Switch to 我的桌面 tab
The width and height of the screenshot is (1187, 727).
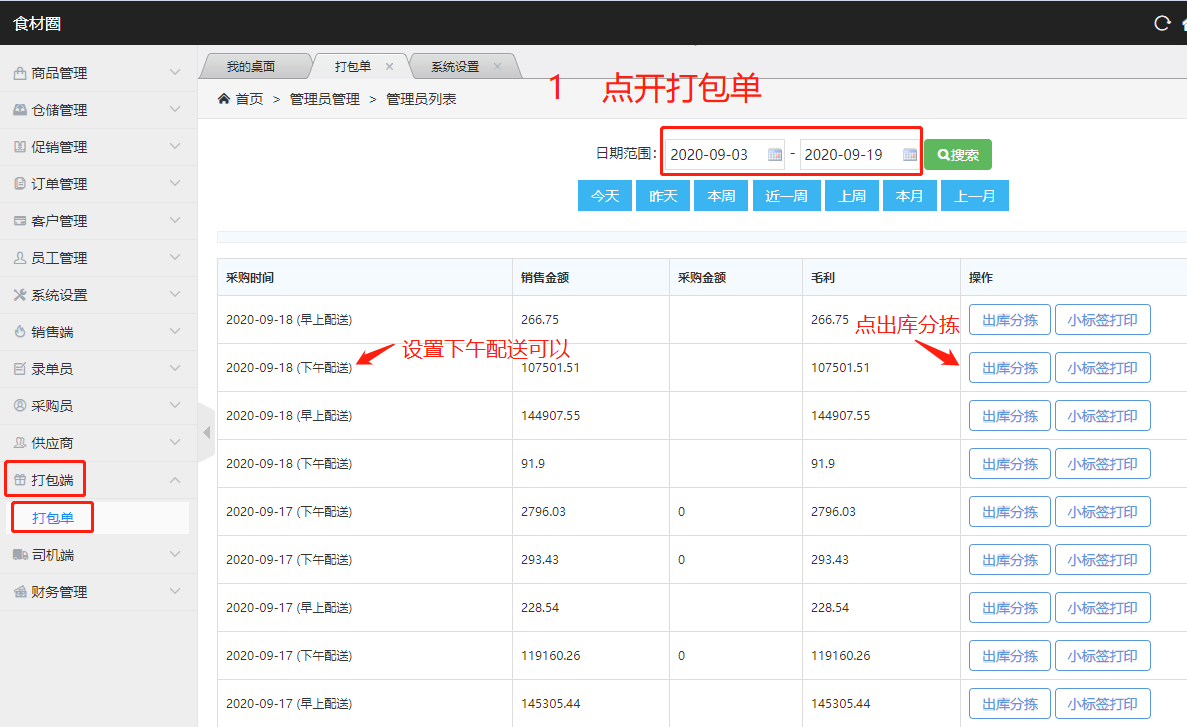(x=250, y=67)
